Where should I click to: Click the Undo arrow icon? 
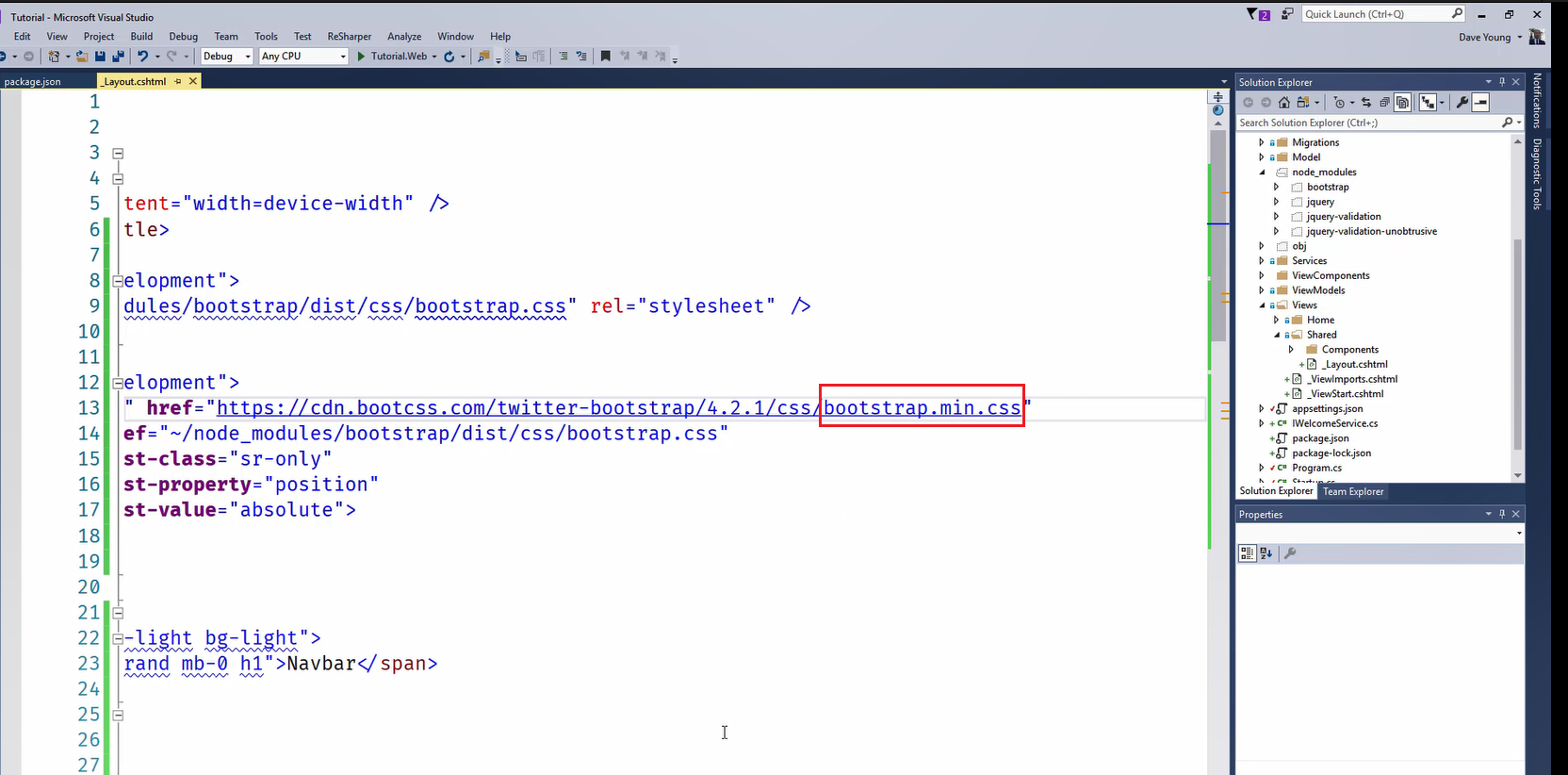pos(142,57)
